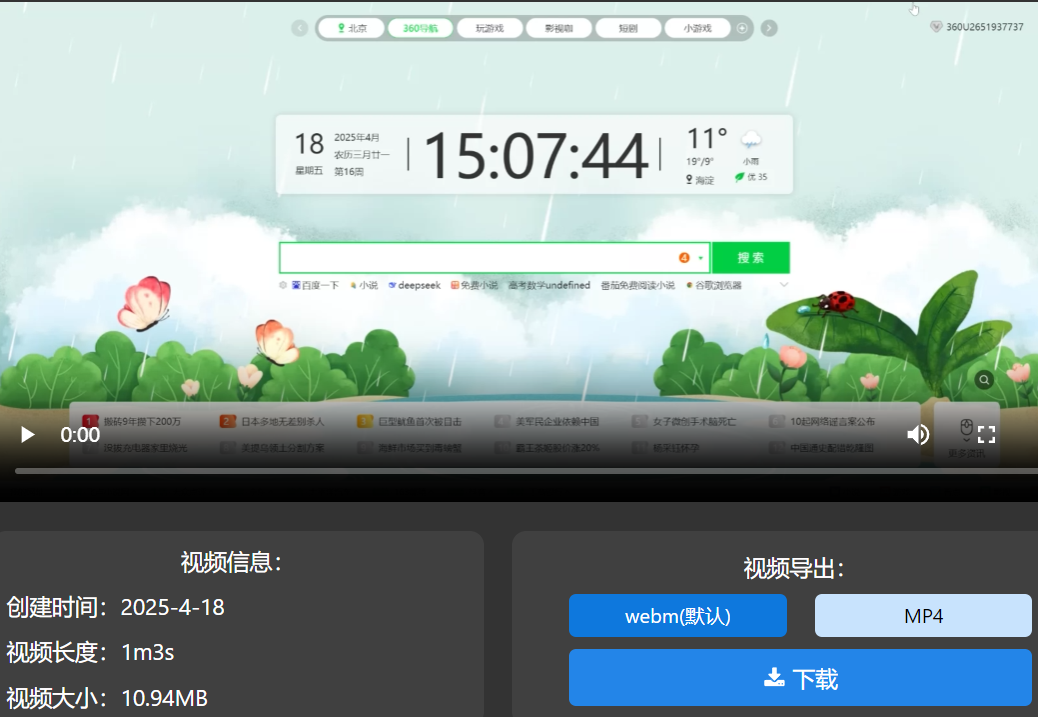Image resolution: width=1038 pixels, height=717 pixels.
Task: Click the magnifier icon above fullscreen button
Action: 984,380
